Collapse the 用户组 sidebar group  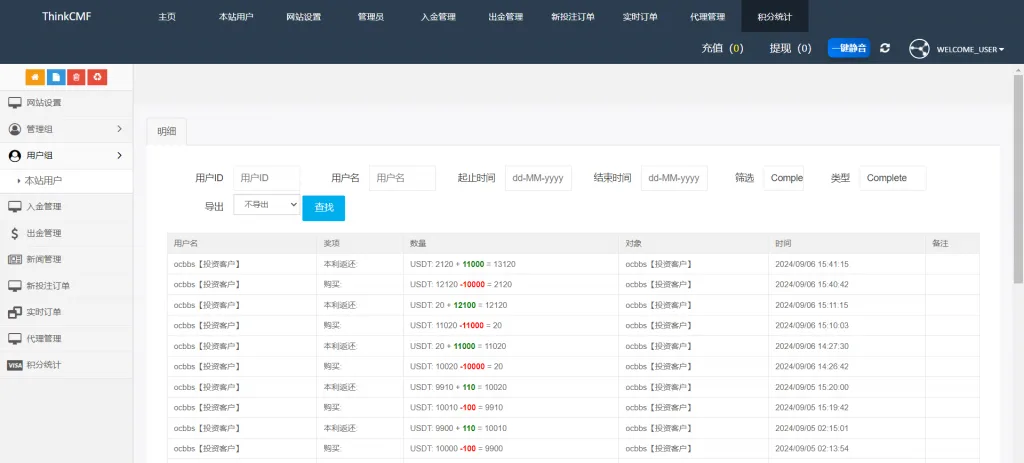tap(119, 155)
